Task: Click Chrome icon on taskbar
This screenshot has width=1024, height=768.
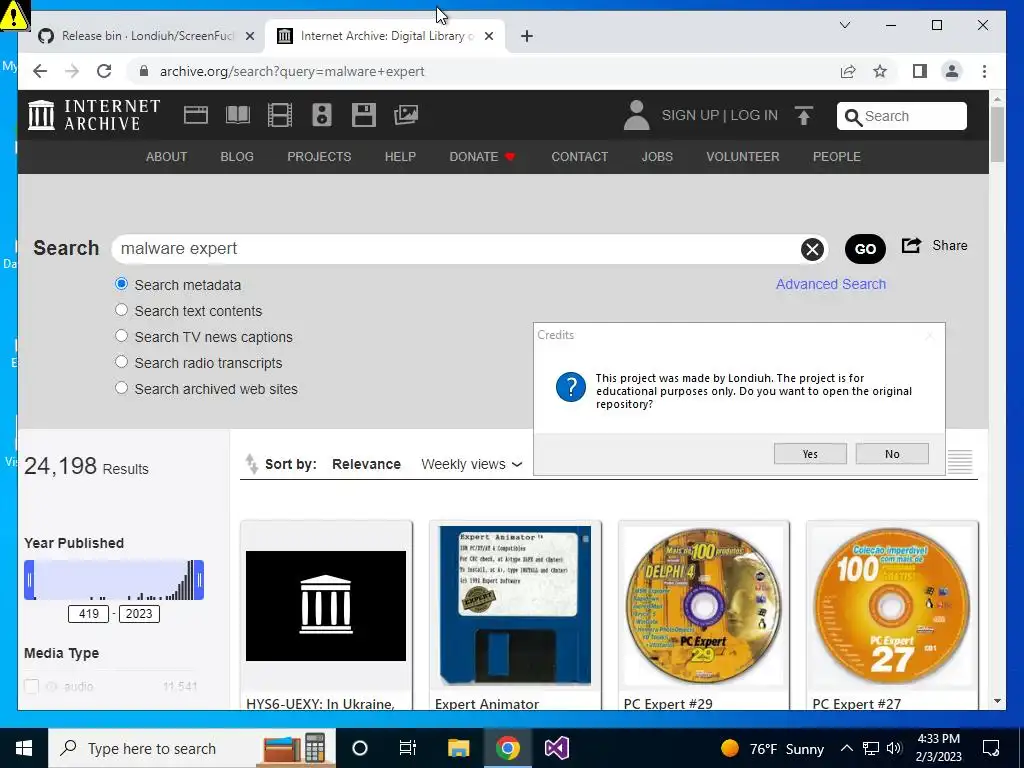Action: click(x=507, y=748)
